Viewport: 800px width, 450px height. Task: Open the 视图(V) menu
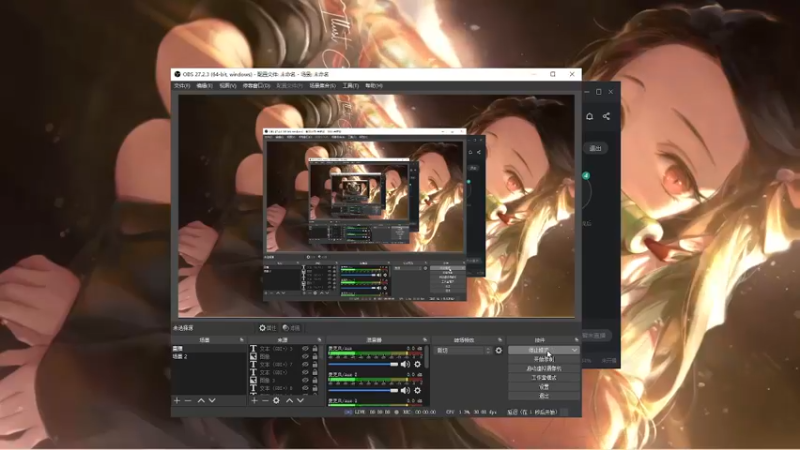[228, 86]
